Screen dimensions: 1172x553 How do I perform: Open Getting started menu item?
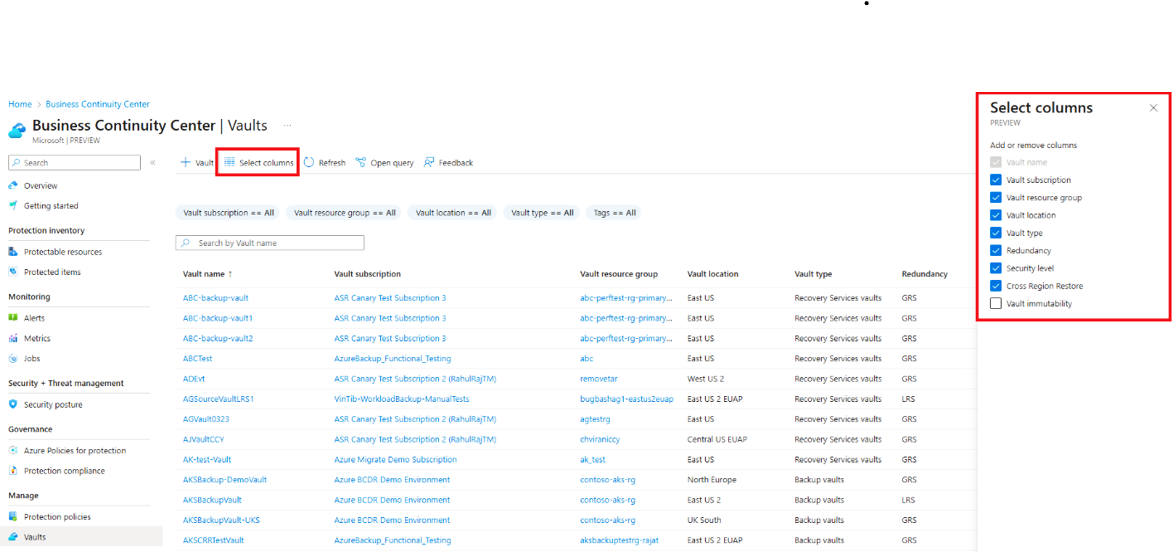coord(51,206)
